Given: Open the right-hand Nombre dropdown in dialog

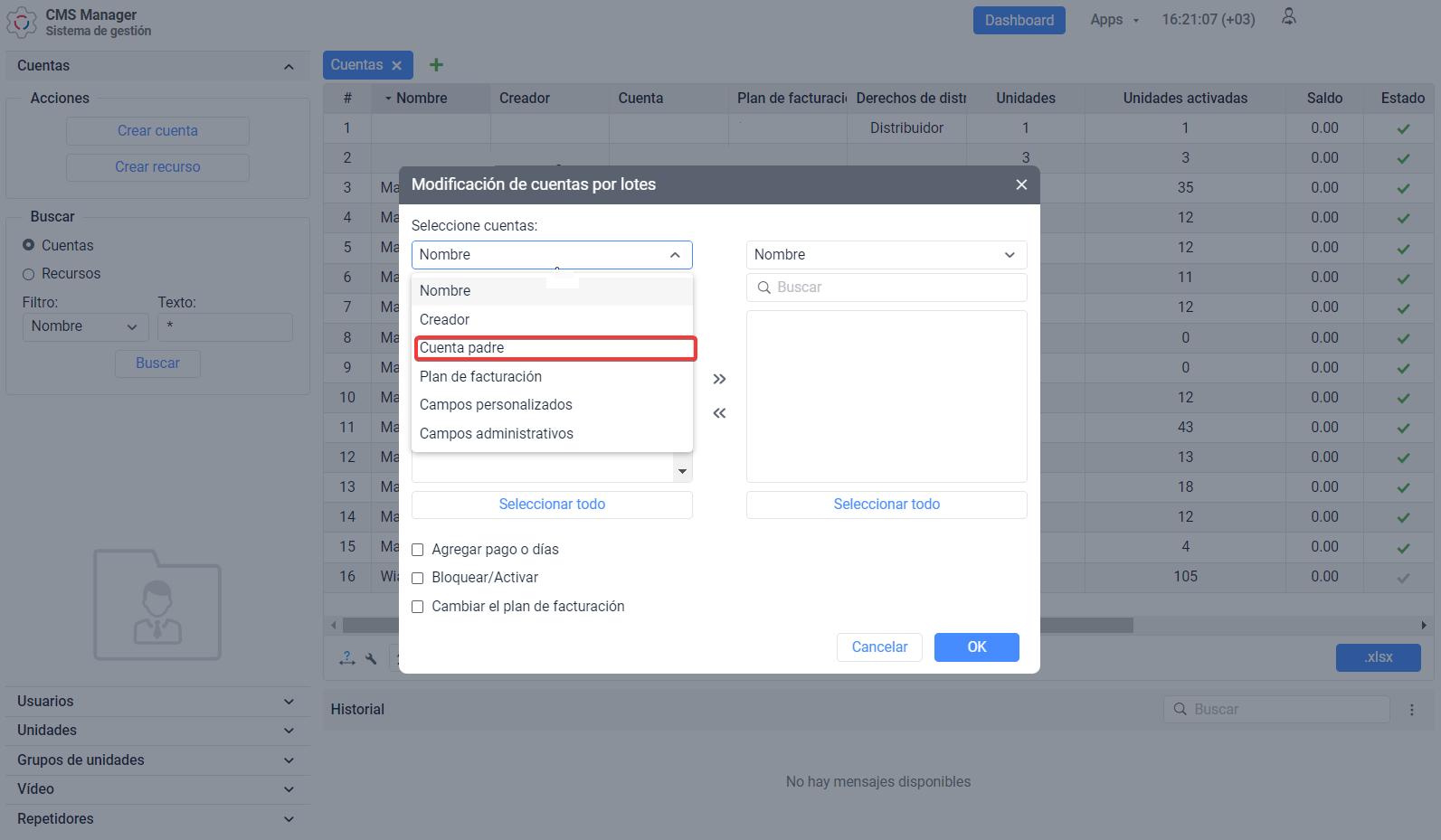Looking at the screenshot, I should pyautogui.click(x=886, y=255).
